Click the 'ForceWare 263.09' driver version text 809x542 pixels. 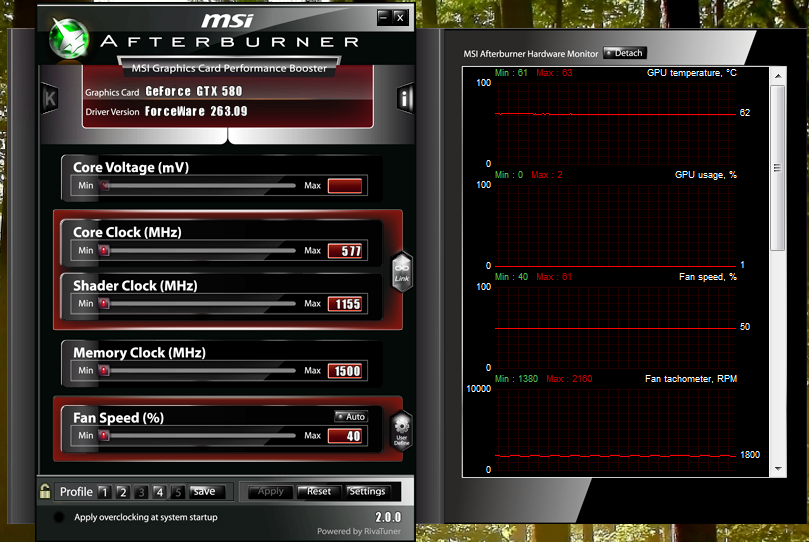click(196, 111)
